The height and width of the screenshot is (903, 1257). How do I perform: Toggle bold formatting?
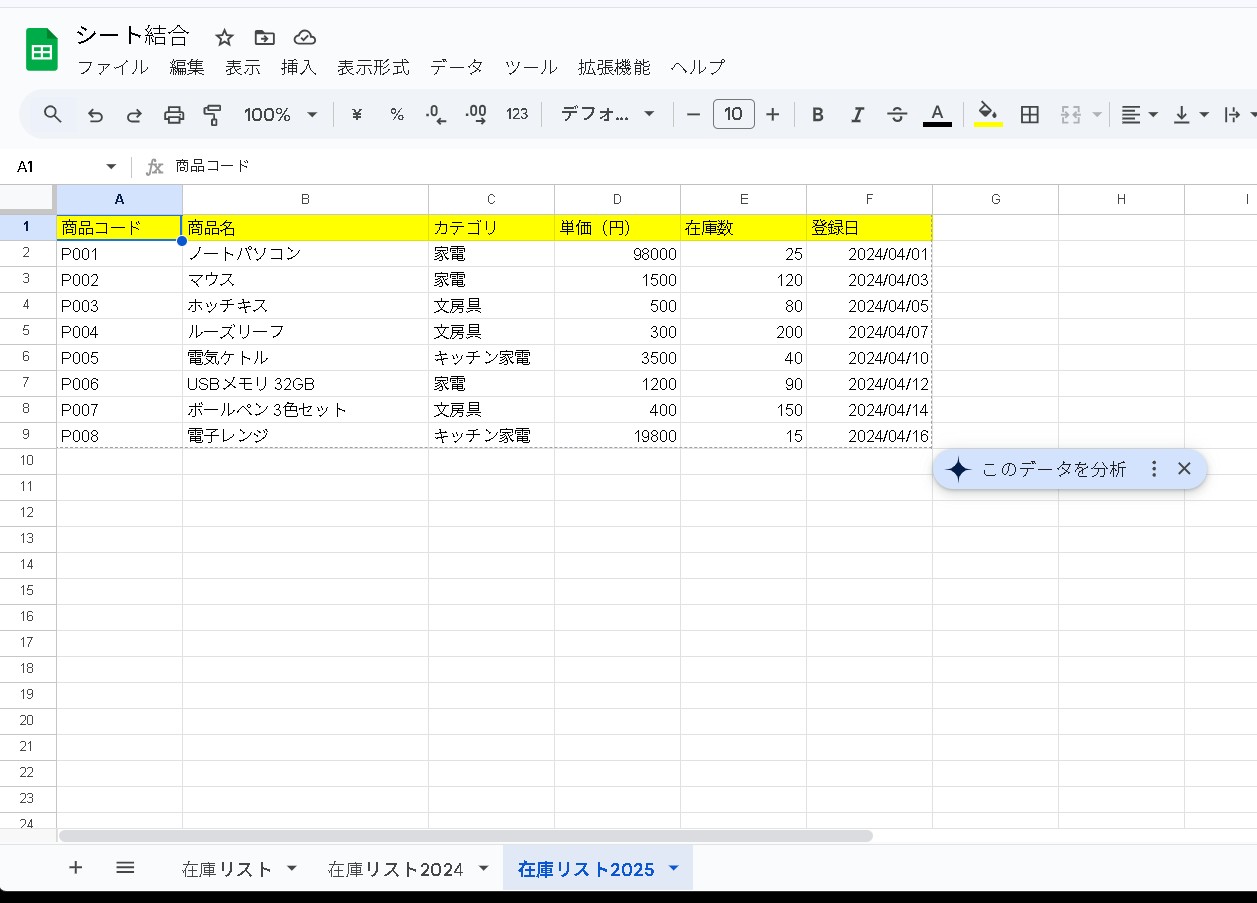[818, 114]
